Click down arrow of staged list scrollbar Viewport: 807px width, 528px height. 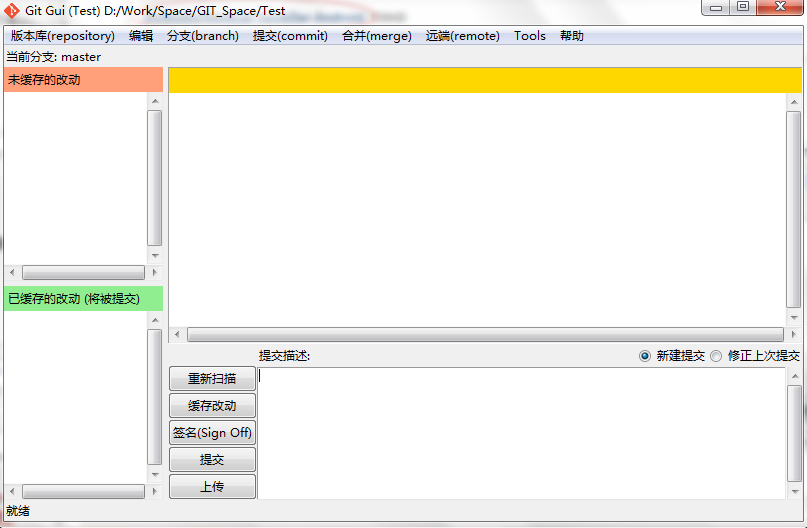[155, 474]
